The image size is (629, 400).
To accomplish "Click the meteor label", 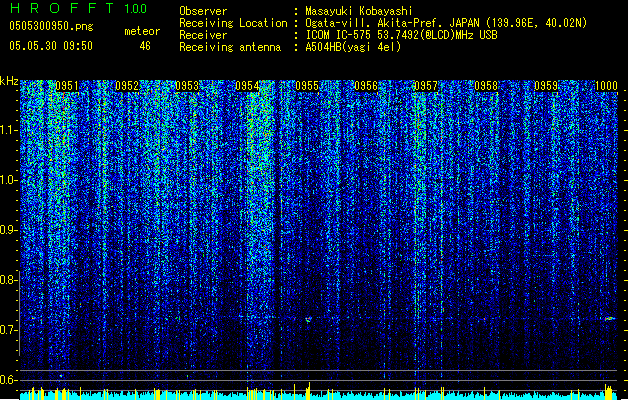I will pos(142,31).
